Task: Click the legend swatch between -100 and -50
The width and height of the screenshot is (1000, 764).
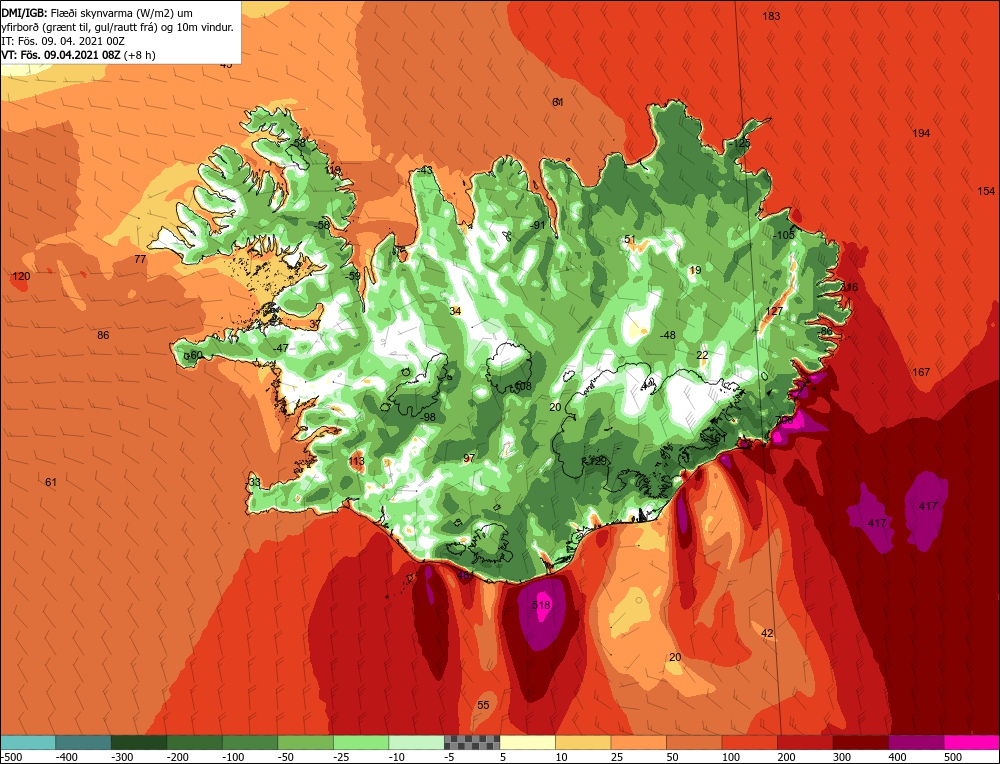Action: coord(250,742)
